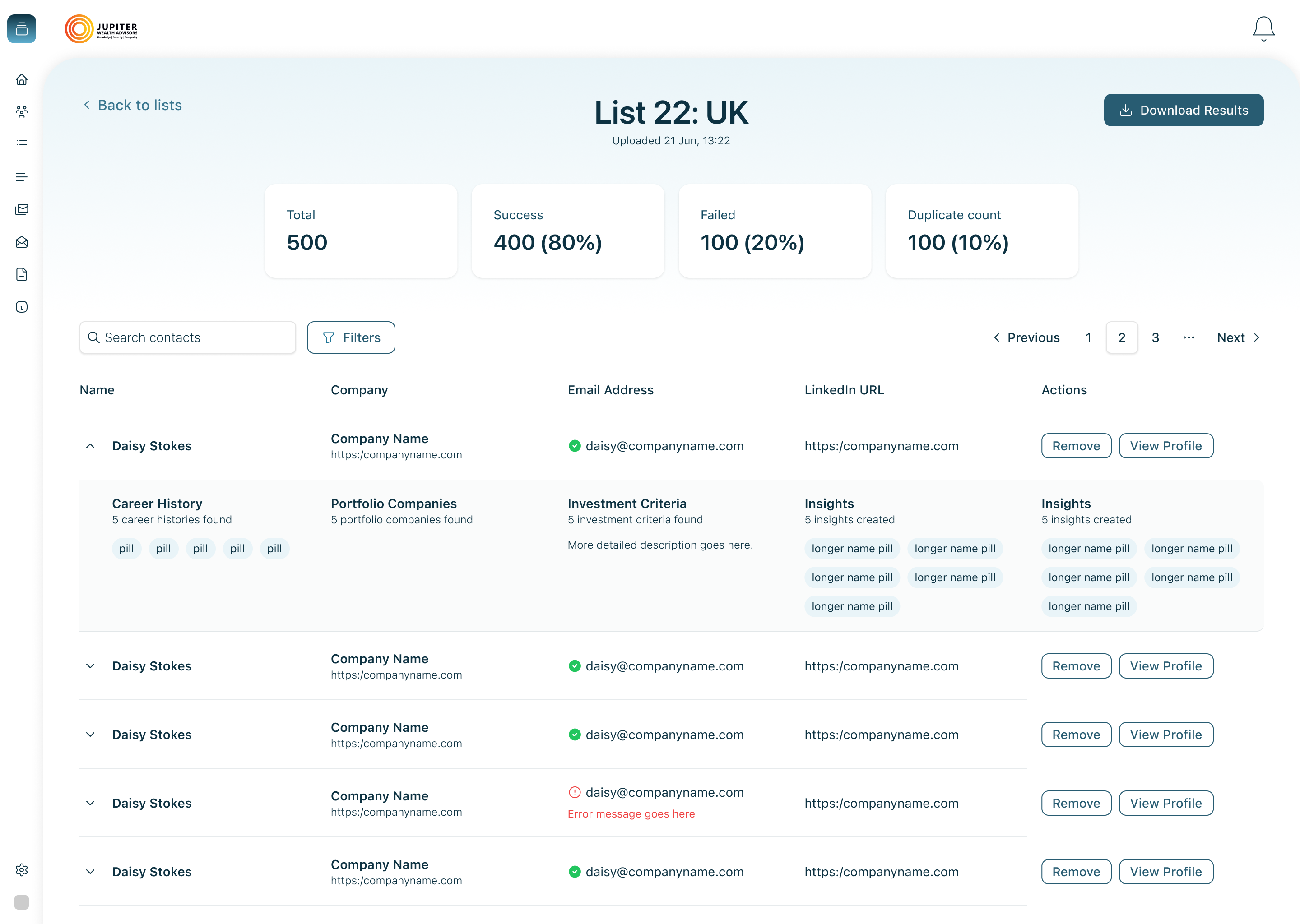Collapse the expanded Daisy Stokes row
This screenshot has width=1300, height=924.
pyautogui.click(x=90, y=445)
